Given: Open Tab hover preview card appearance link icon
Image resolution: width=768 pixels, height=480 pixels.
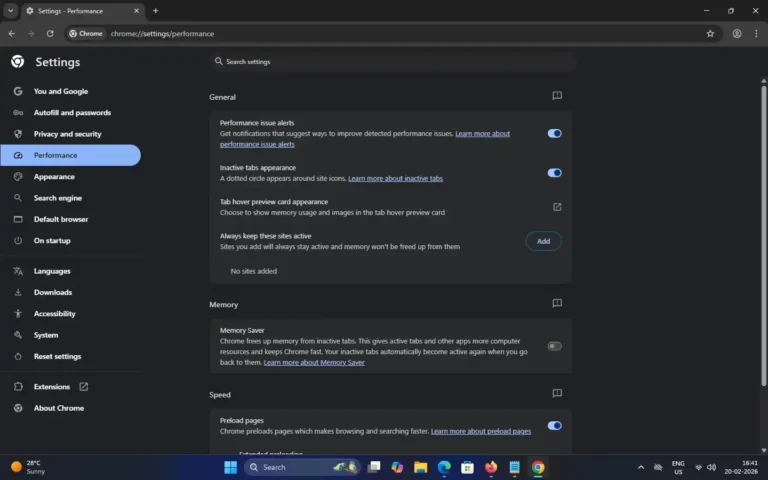Looking at the screenshot, I should [557, 207].
